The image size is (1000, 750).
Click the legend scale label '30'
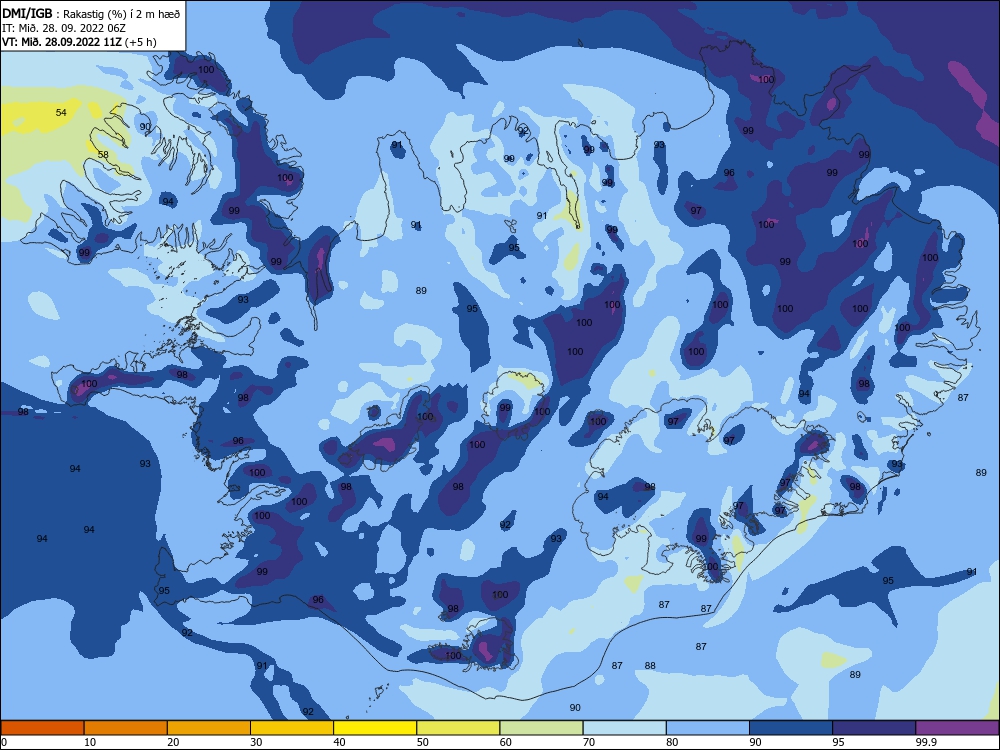click(x=256, y=742)
